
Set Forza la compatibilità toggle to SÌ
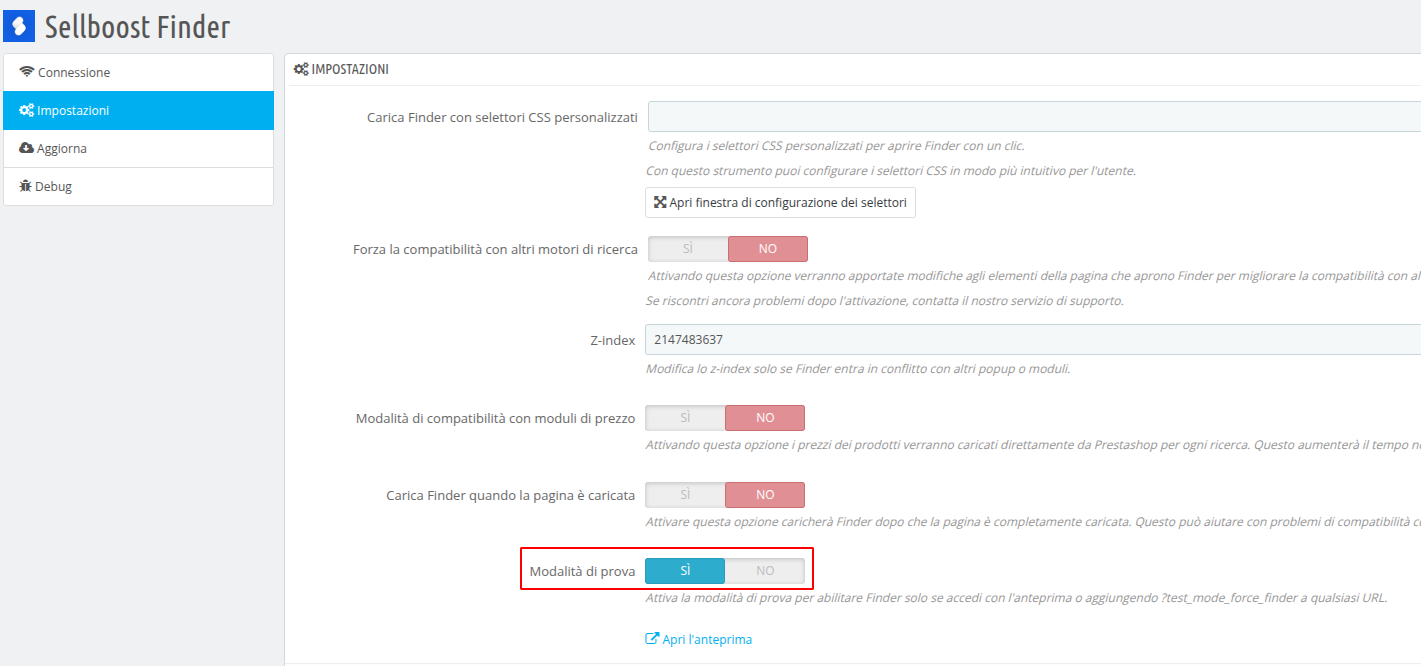tap(688, 249)
